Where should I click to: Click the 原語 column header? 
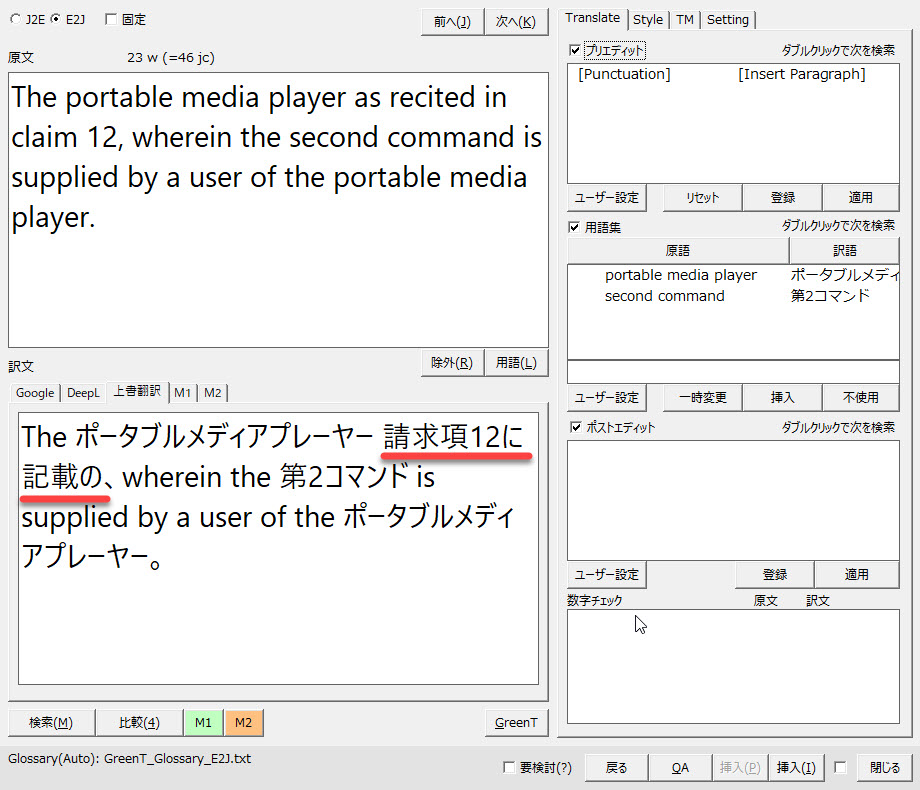[677, 250]
